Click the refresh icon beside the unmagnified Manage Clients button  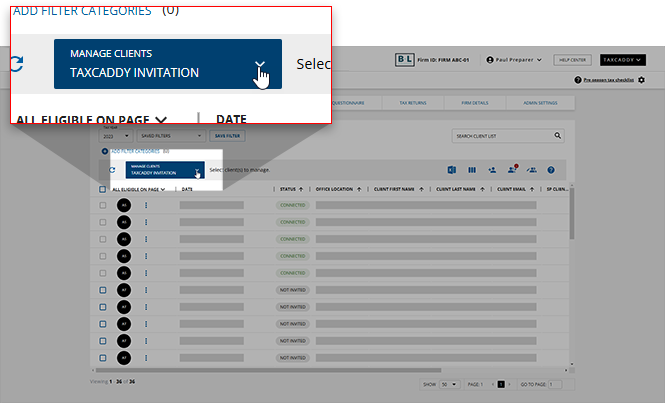112,170
